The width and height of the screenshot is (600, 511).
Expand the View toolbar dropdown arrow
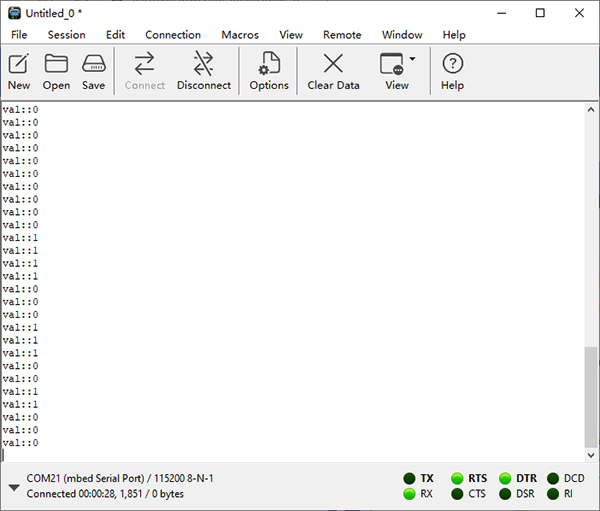point(412,59)
